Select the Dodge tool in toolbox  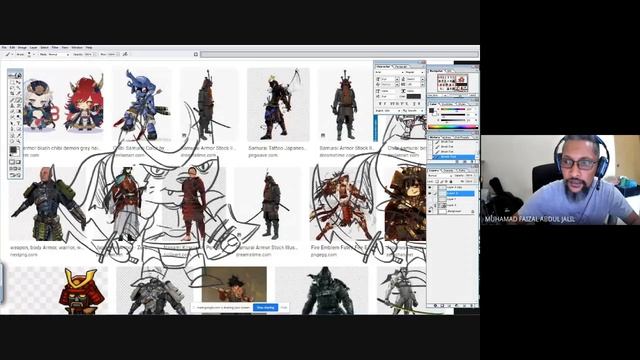(x=19, y=116)
